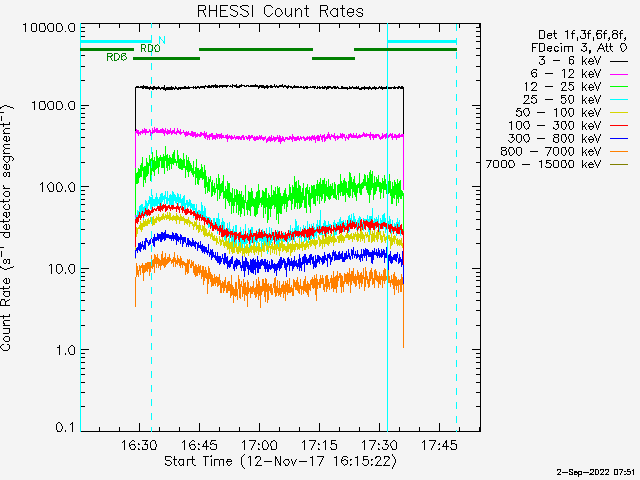Select the 100 - 300 keV legend entry
The width and height of the screenshot is (640, 480).
pos(555,126)
